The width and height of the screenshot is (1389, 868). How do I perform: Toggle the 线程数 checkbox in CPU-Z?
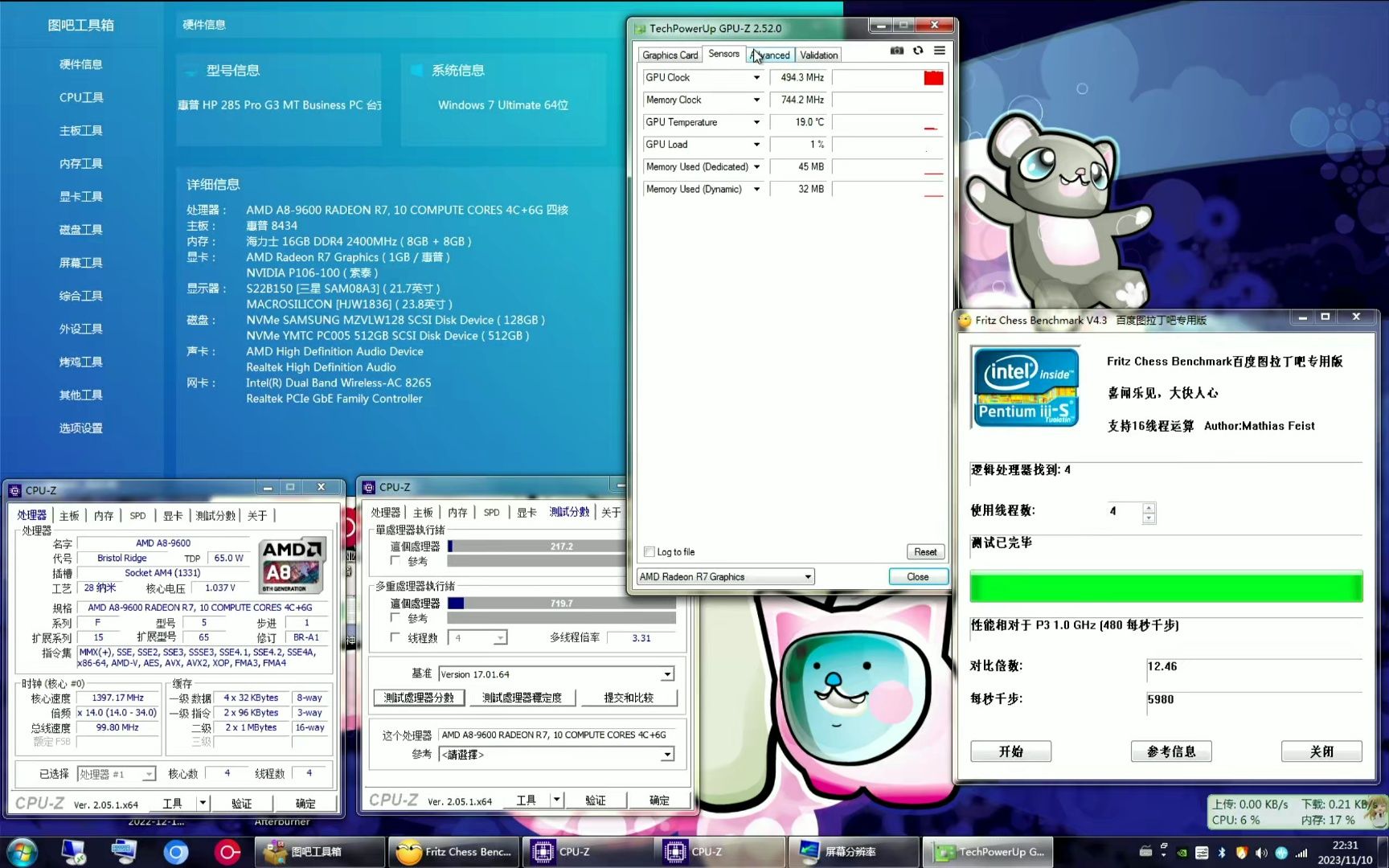(395, 637)
